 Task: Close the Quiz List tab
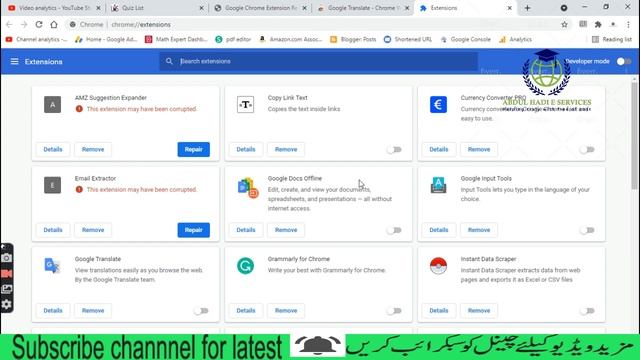coord(202,8)
